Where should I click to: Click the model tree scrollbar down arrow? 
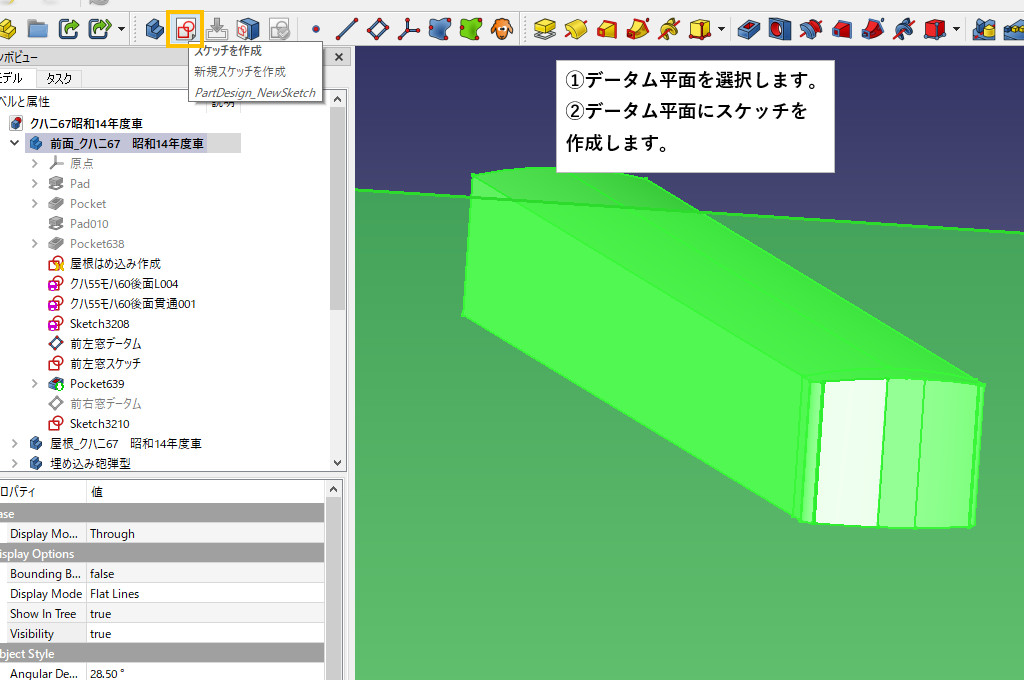pos(338,462)
